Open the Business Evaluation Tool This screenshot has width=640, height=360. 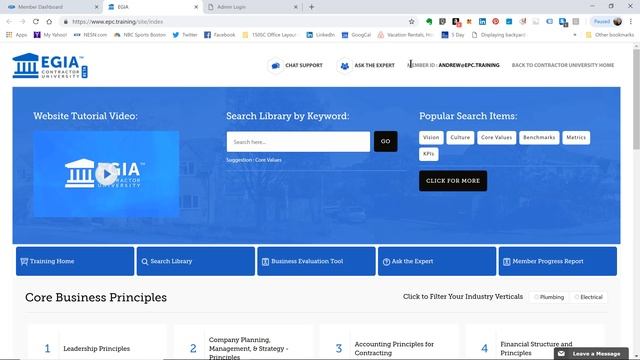(x=316, y=261)
